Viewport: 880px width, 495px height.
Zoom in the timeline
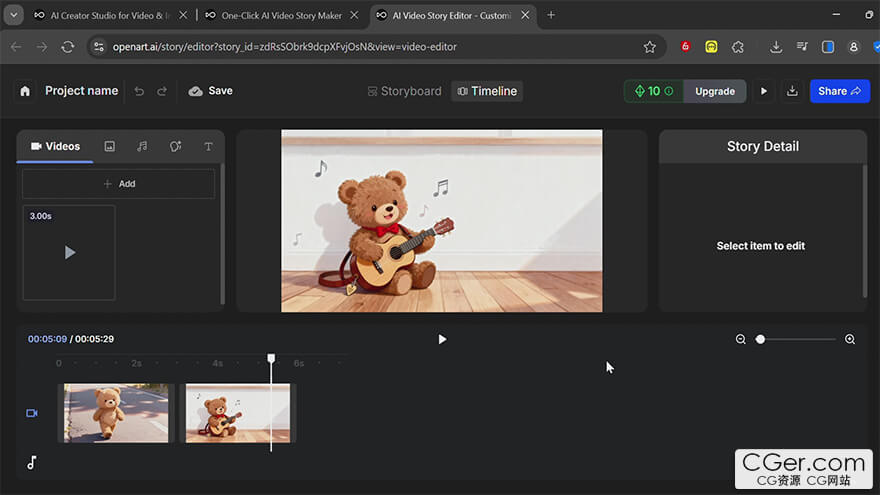click(850, 339)
